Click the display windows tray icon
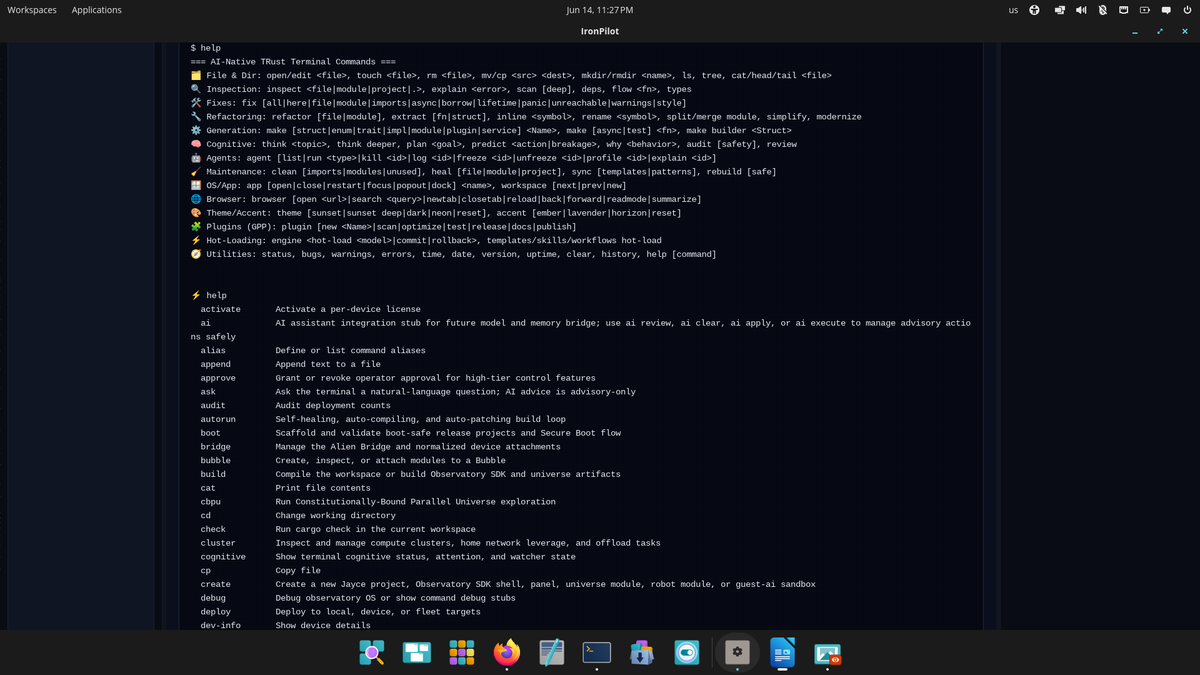The image size is (1200, 675). [x=1059, y=10]
